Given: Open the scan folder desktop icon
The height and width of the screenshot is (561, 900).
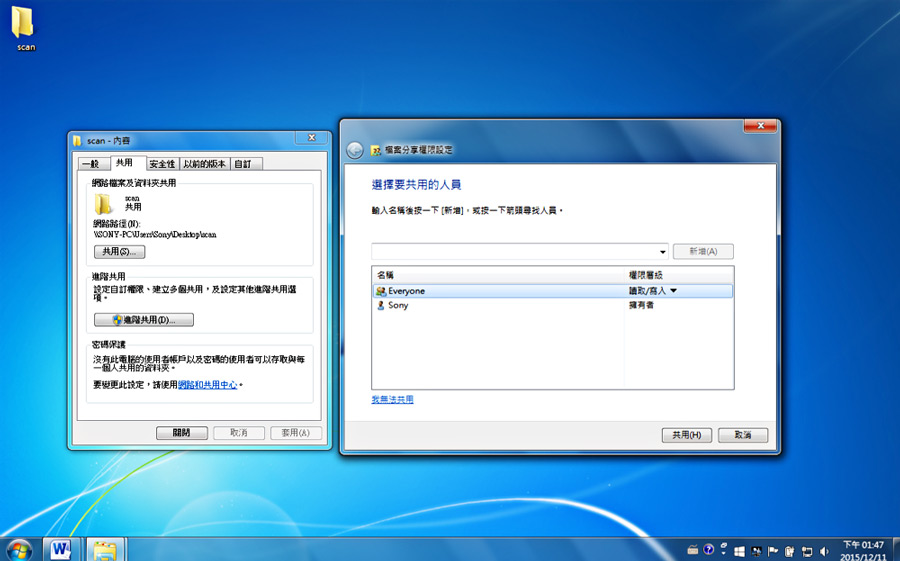Looking at the screenshot, I should (x=24, y=28).
